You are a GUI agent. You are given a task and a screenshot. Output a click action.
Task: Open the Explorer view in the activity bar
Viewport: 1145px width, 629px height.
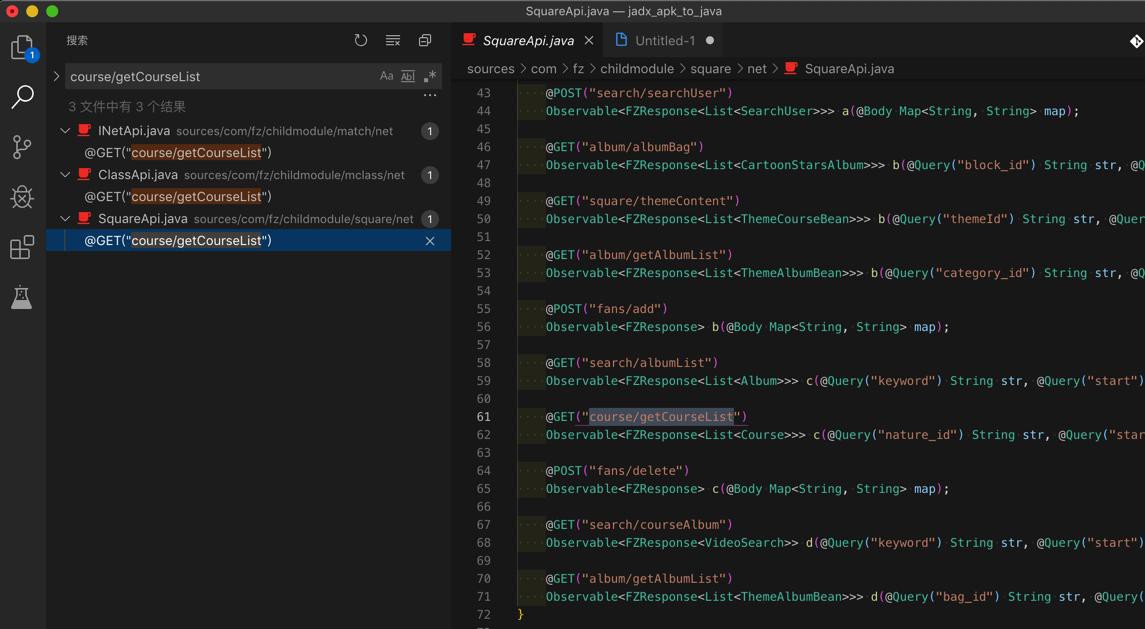[23, 48]
